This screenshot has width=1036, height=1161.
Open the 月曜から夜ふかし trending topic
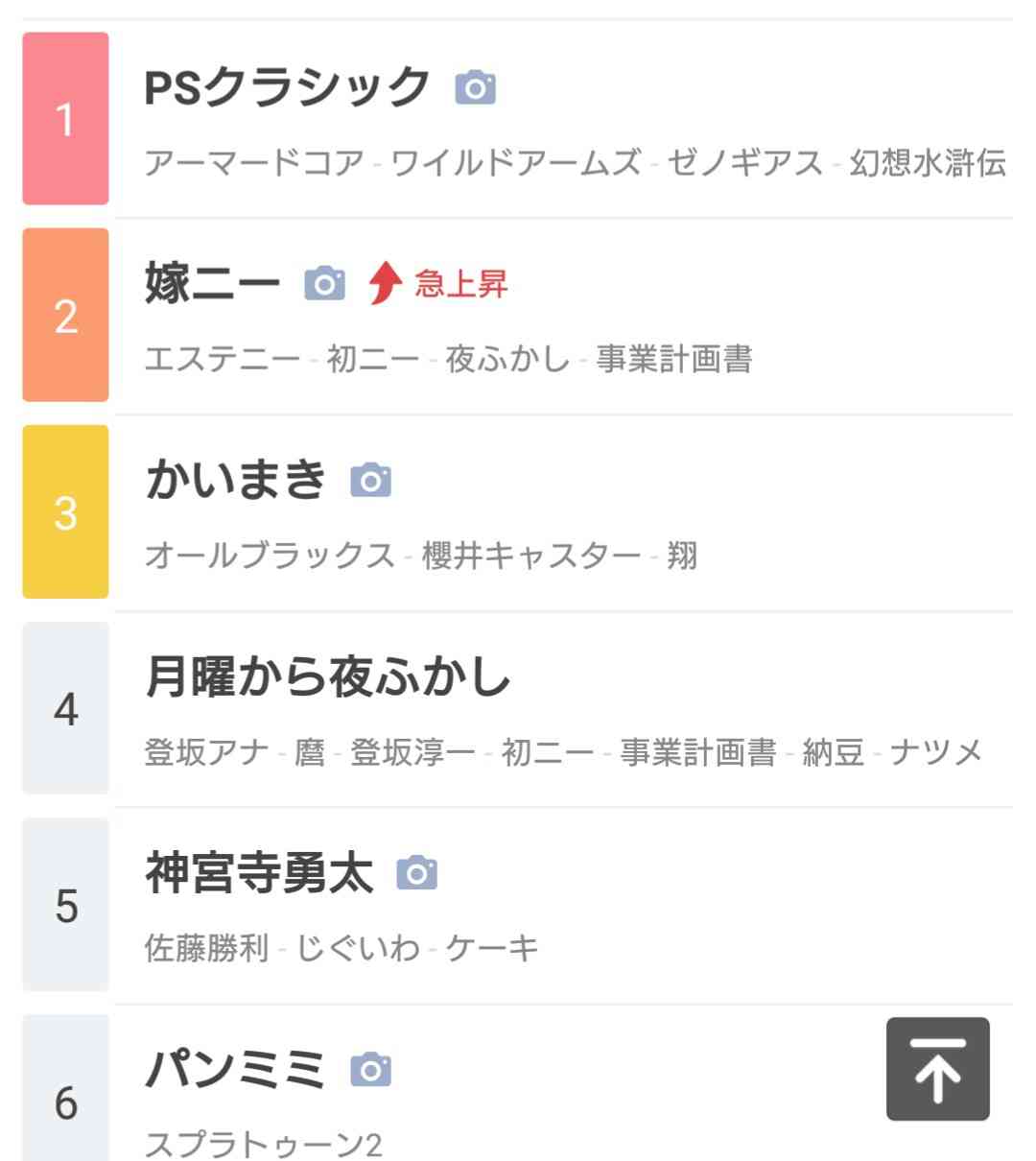point(328,676)
